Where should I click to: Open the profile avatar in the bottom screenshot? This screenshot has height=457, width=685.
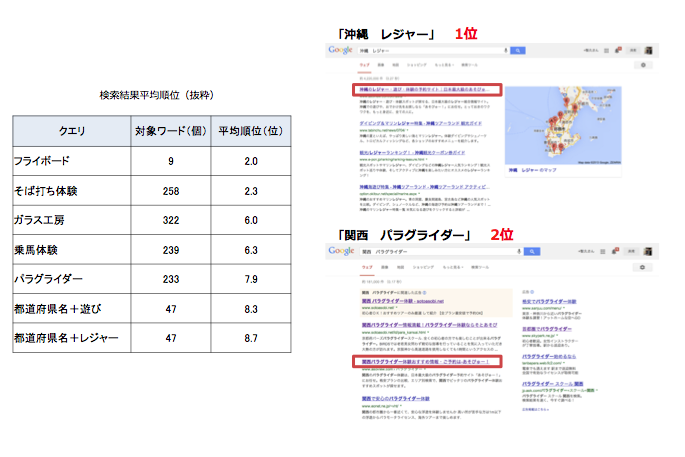(648, 252)
